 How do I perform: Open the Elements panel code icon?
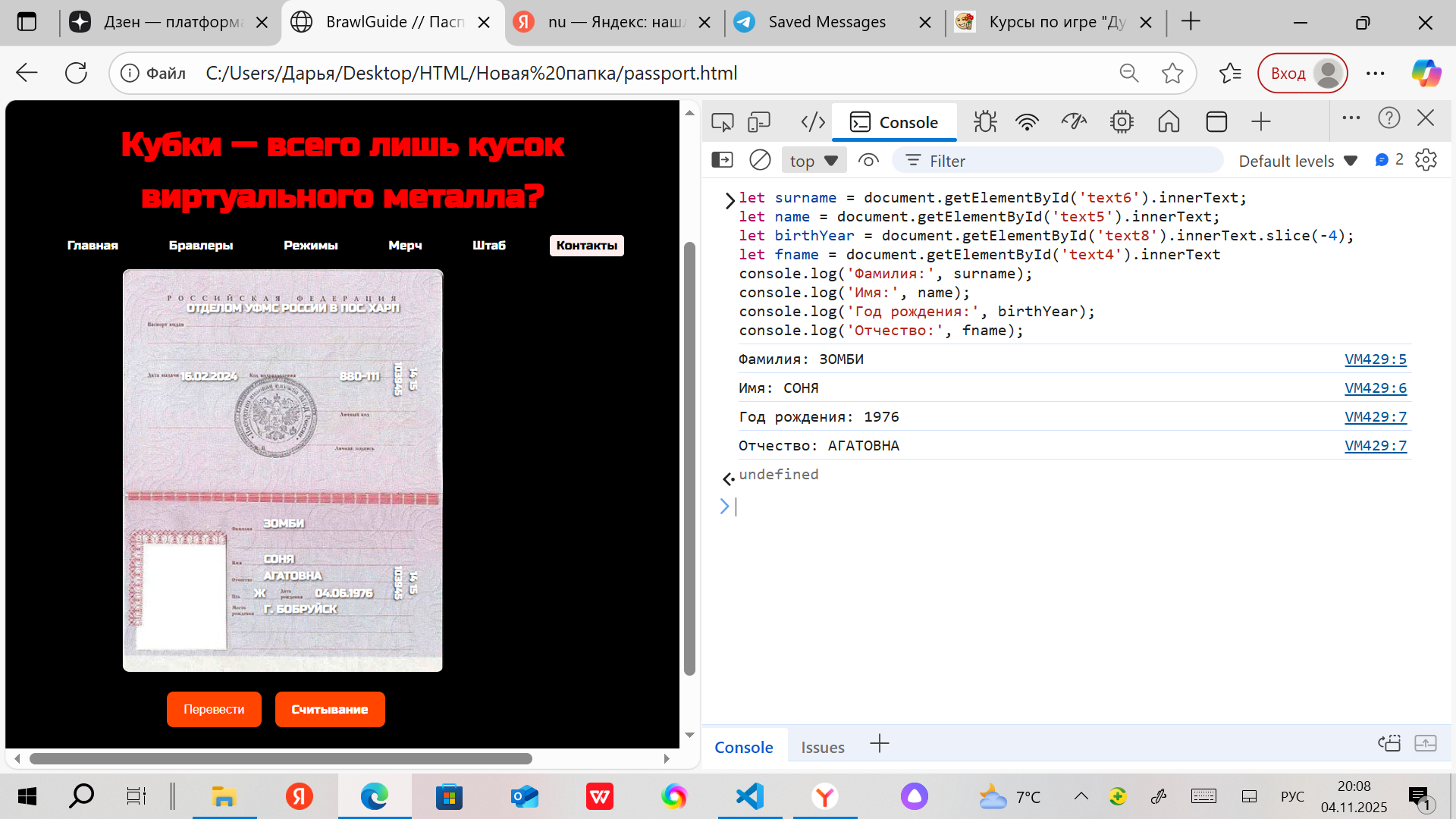pyautogui.click(x=813, y=122)
